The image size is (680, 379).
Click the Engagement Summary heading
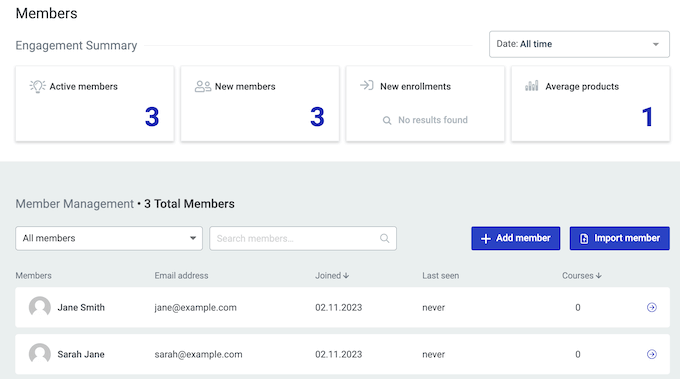pyautogui.click(x=76, y=46)
